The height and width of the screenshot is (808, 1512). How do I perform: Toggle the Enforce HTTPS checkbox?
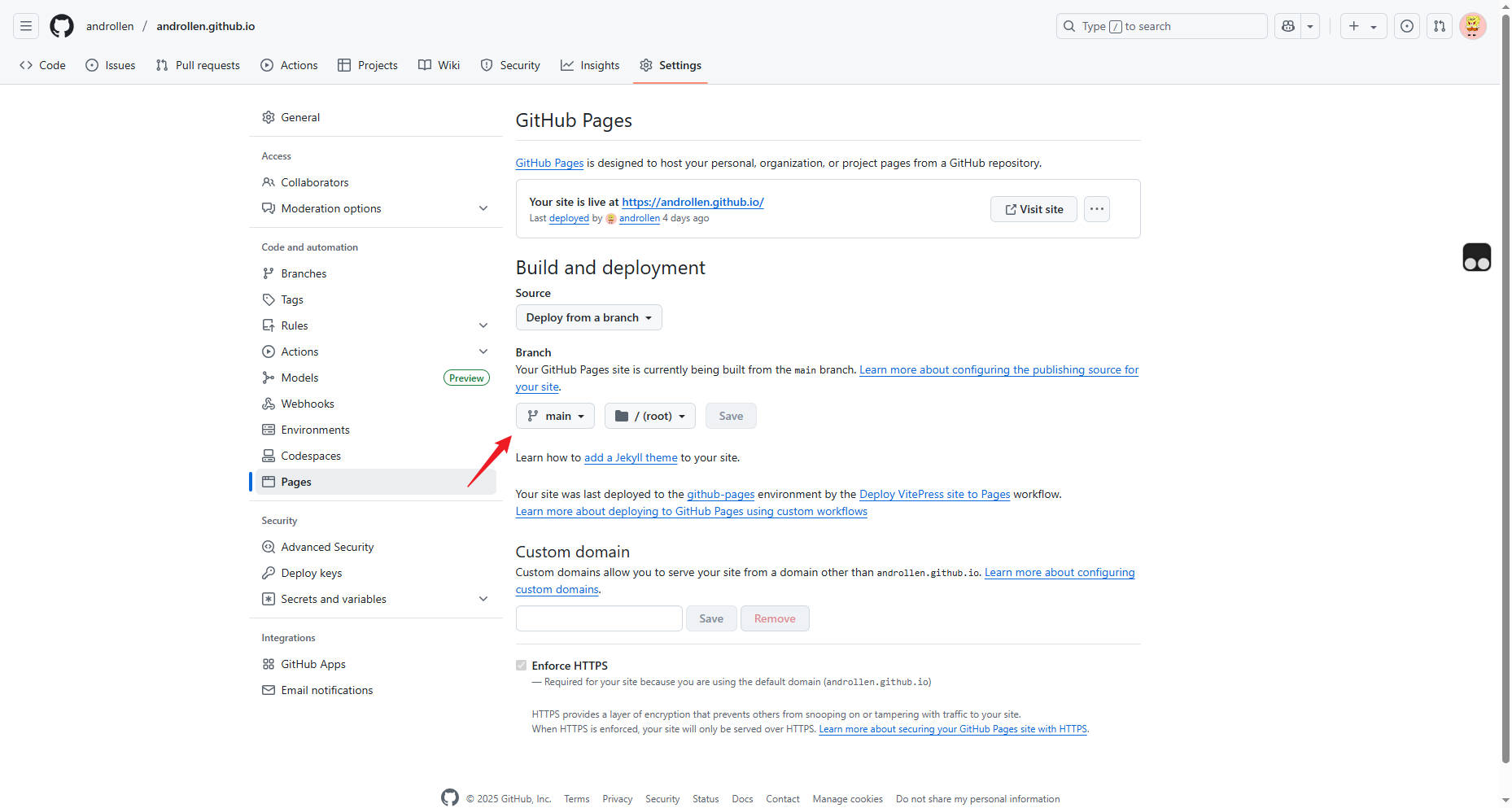tap(521, 666)
